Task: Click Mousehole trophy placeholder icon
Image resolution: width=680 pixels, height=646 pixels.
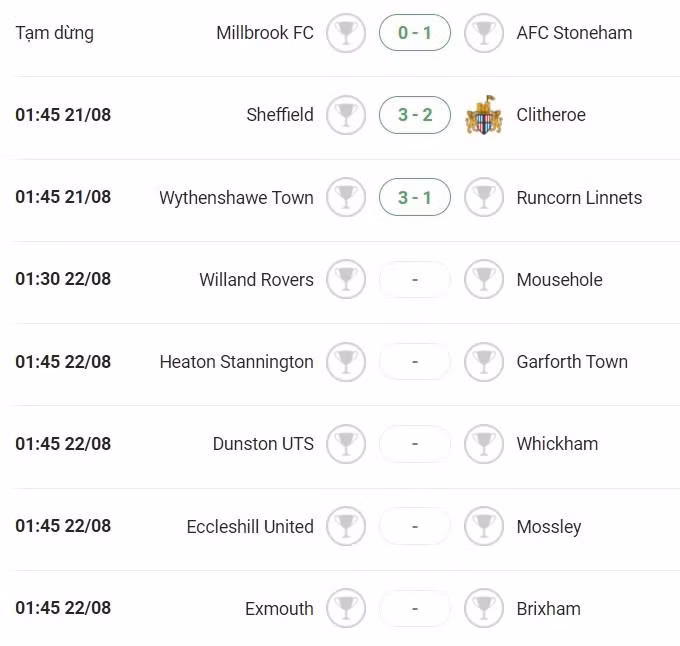Action: tap(484, 280)
